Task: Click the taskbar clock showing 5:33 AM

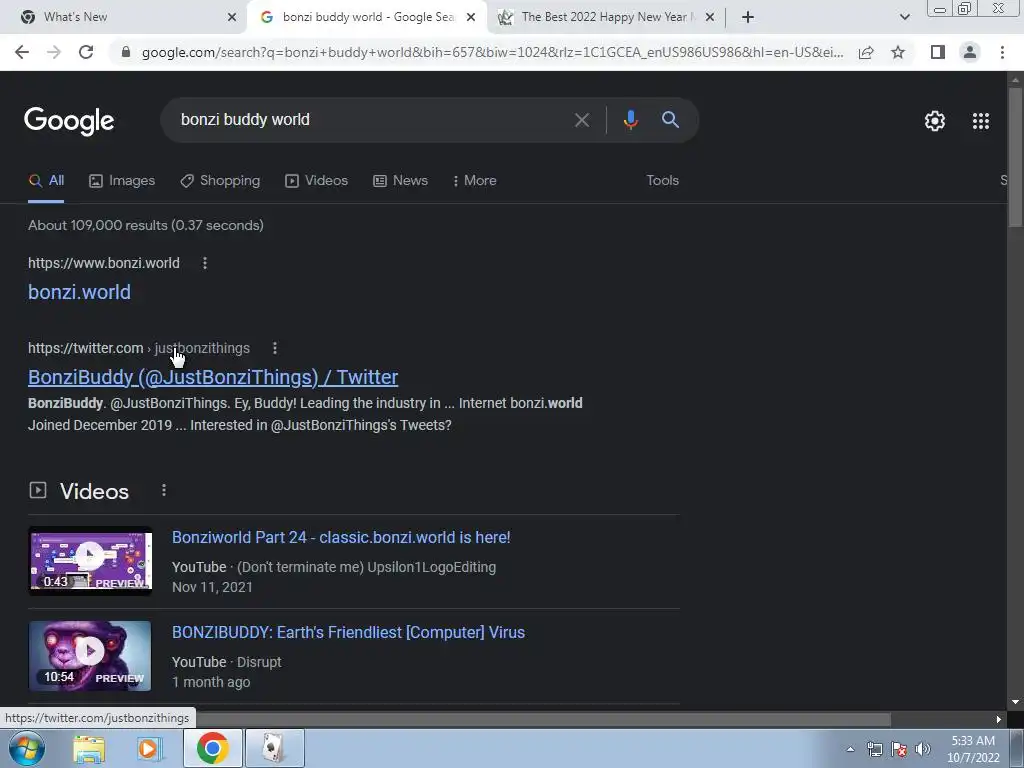Action: [x=973, y=749]
